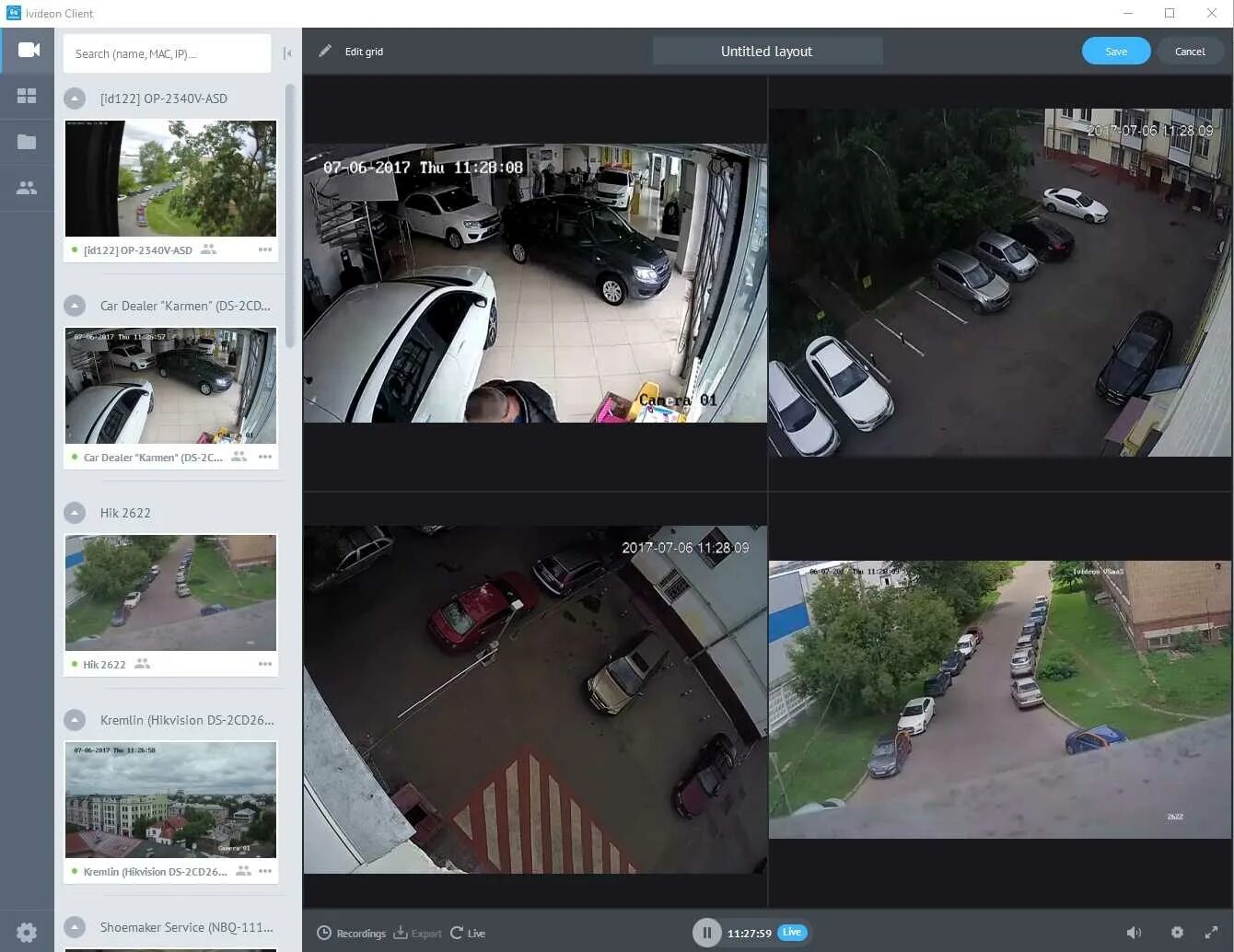Click the camera list scrollbar
The image size is (1234, 952).
(x=290, y=216)
